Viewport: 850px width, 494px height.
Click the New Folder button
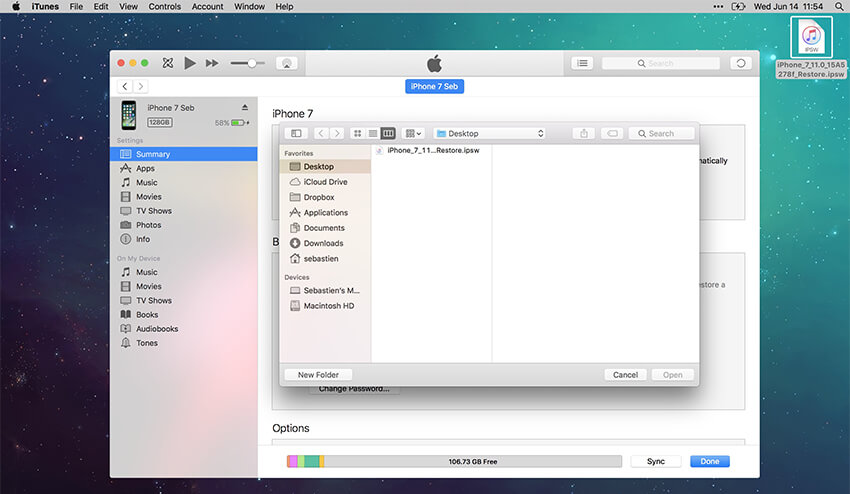(318, 375)
